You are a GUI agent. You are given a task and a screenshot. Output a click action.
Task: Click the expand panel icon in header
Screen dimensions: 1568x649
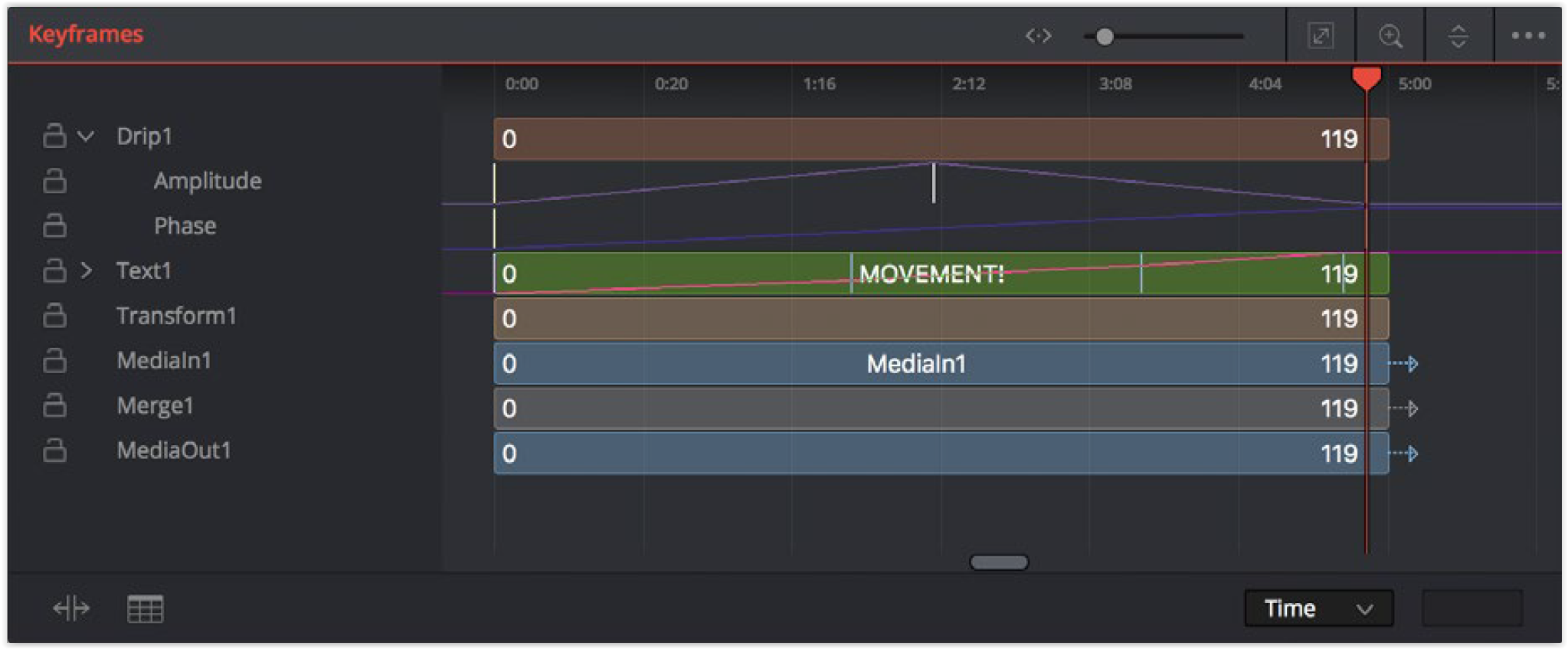(x=1320, y=36)
